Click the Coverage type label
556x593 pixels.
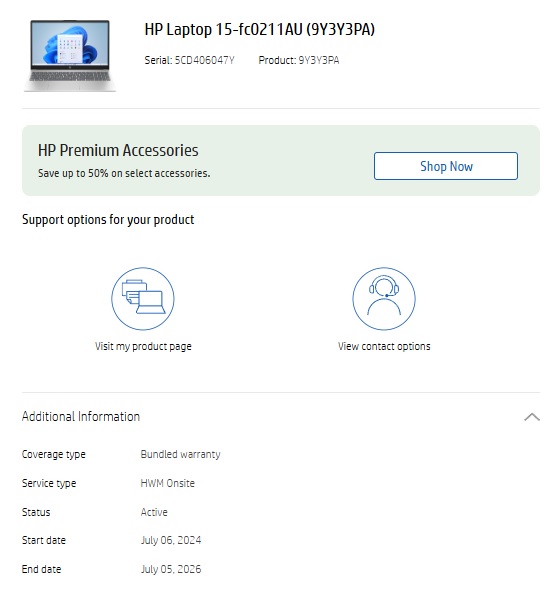54,454
